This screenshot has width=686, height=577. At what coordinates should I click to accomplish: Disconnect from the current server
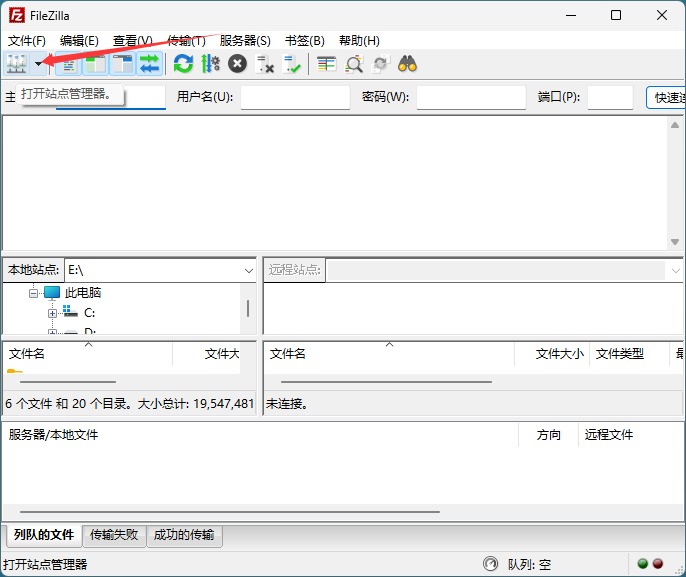265,64
